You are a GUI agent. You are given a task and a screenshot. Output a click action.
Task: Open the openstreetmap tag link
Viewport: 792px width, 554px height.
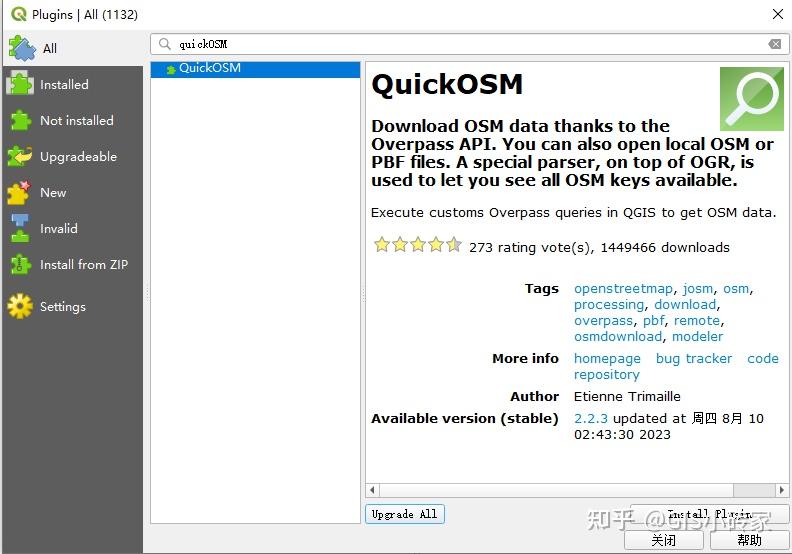(623, 288)
